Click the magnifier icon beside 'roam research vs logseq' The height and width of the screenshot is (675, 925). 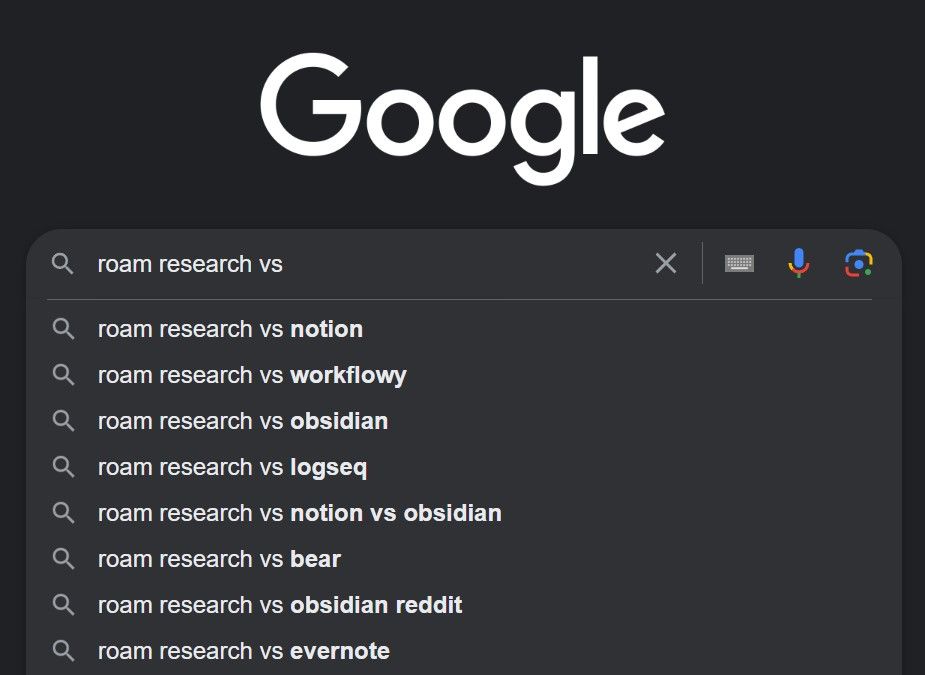pos(63,467)
